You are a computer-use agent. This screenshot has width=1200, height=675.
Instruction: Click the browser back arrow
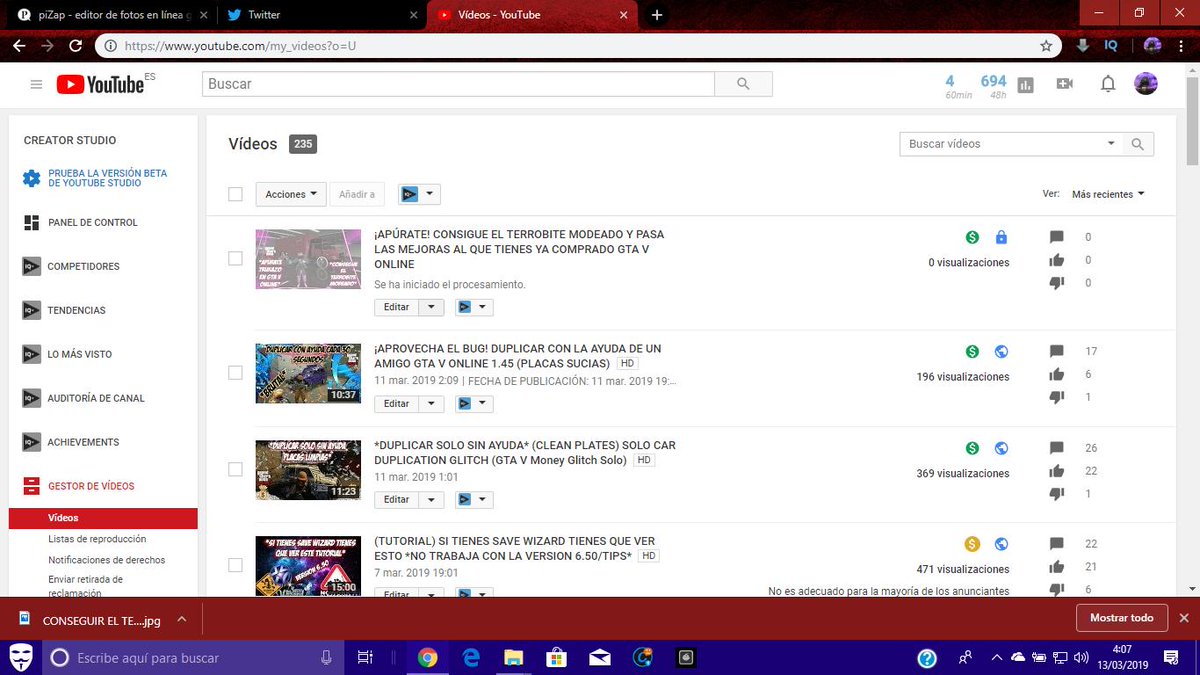click(x=20, y=45)
